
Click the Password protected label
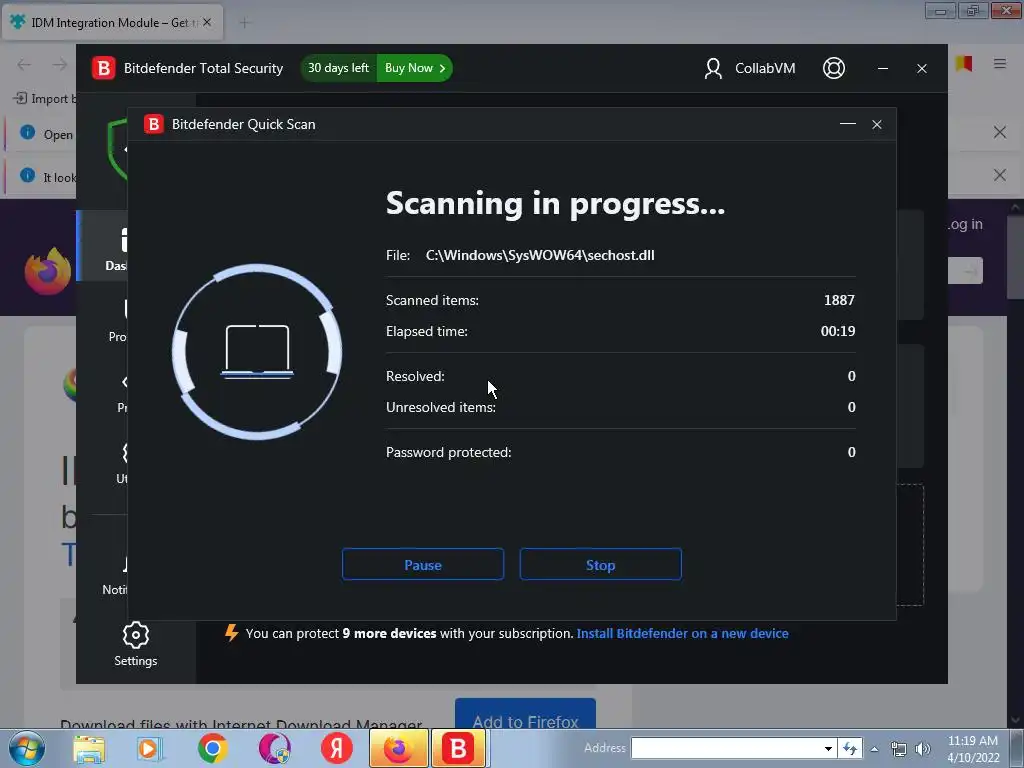pyautogui.click(x=449, y=452)
